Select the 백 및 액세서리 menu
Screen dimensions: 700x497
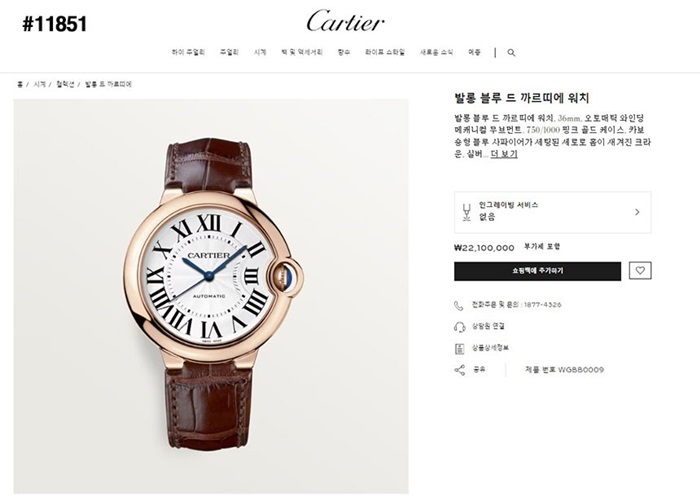click(x=302, y=52)
